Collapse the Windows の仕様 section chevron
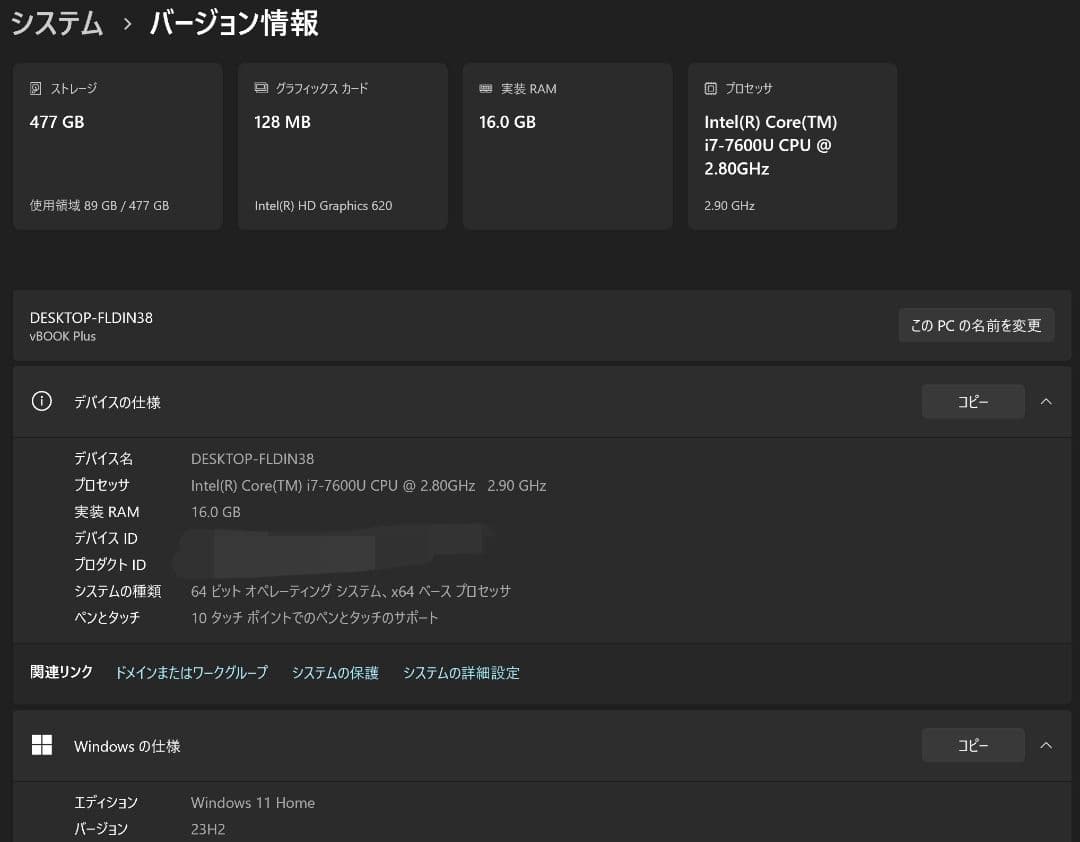Image resolution: width=1080 pixels, height=842 pixels. point(1046,746)
